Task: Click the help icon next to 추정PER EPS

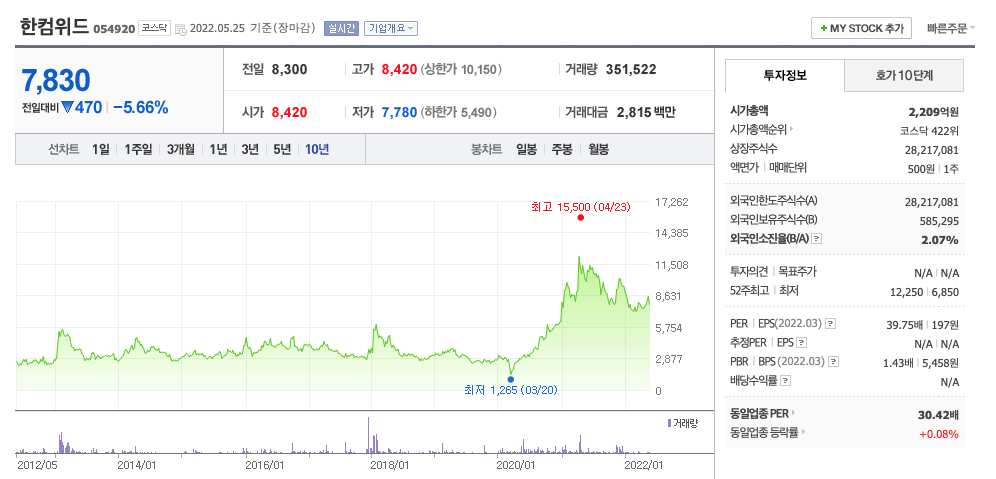Action: (x=802, y=343)
